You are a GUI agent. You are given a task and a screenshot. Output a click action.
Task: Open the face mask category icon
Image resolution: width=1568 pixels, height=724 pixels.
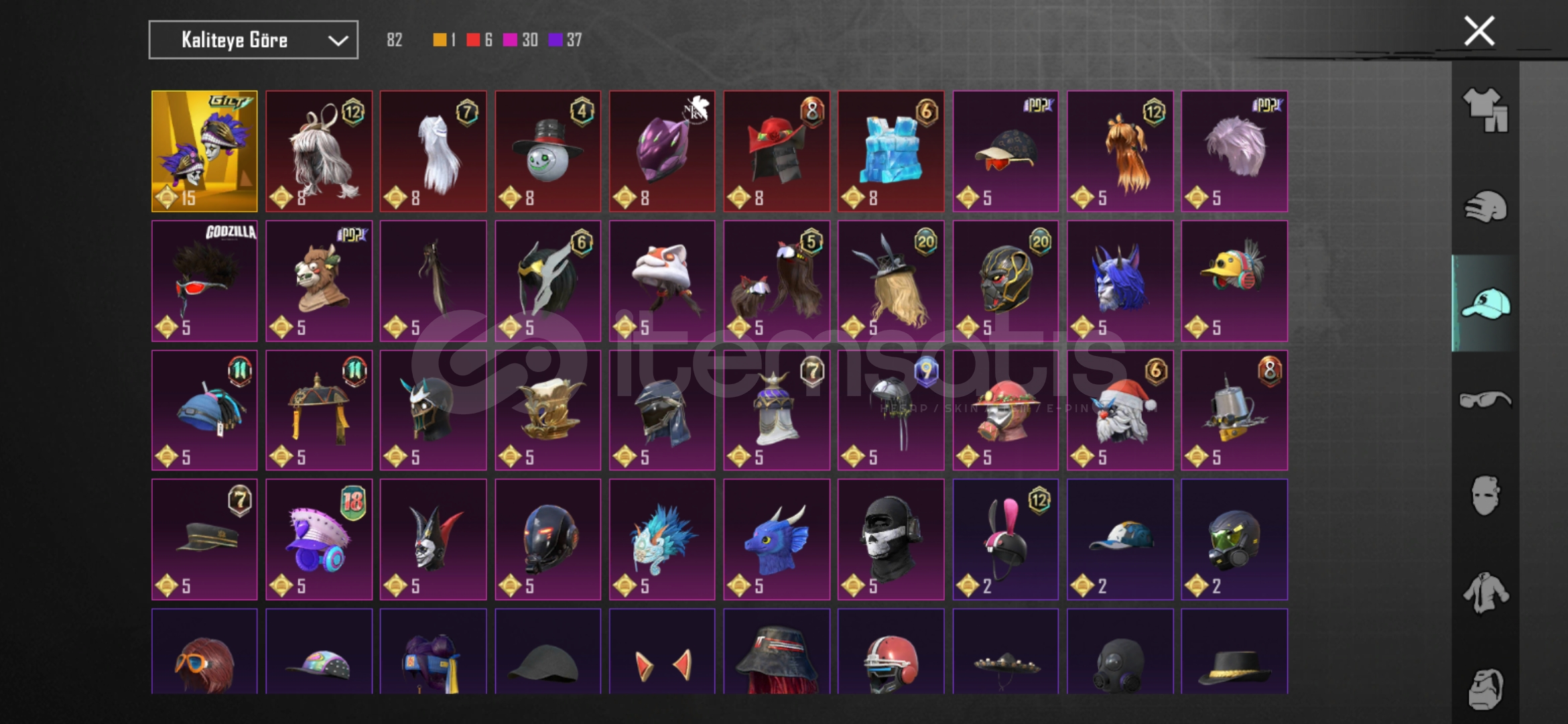coord(1485,496)
